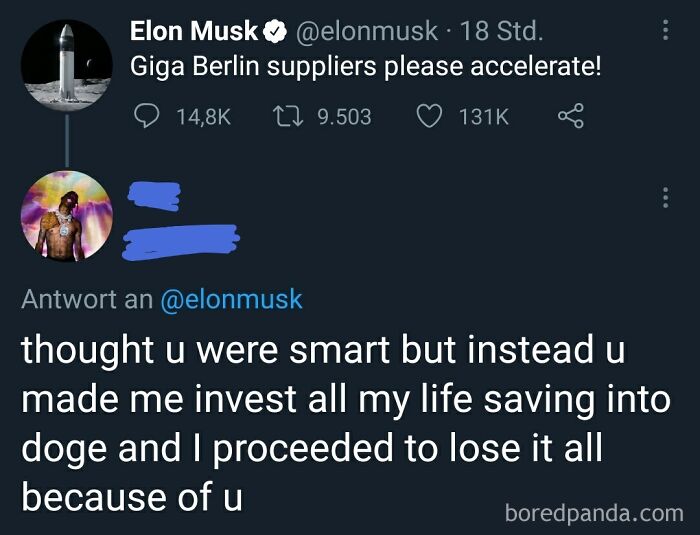Retweet using the retweet arrows icon

(289, 117)
